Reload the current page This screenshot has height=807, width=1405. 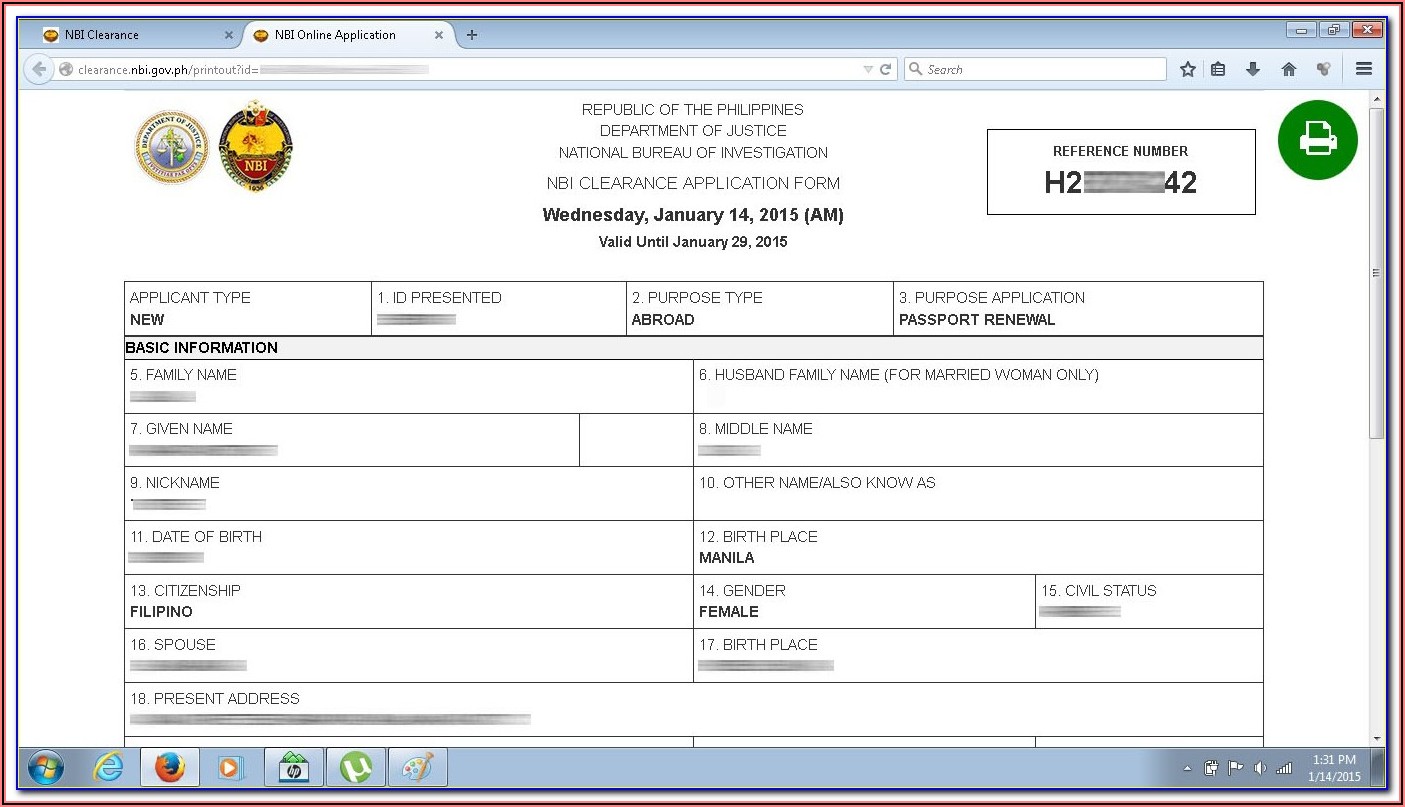(885, 69)
